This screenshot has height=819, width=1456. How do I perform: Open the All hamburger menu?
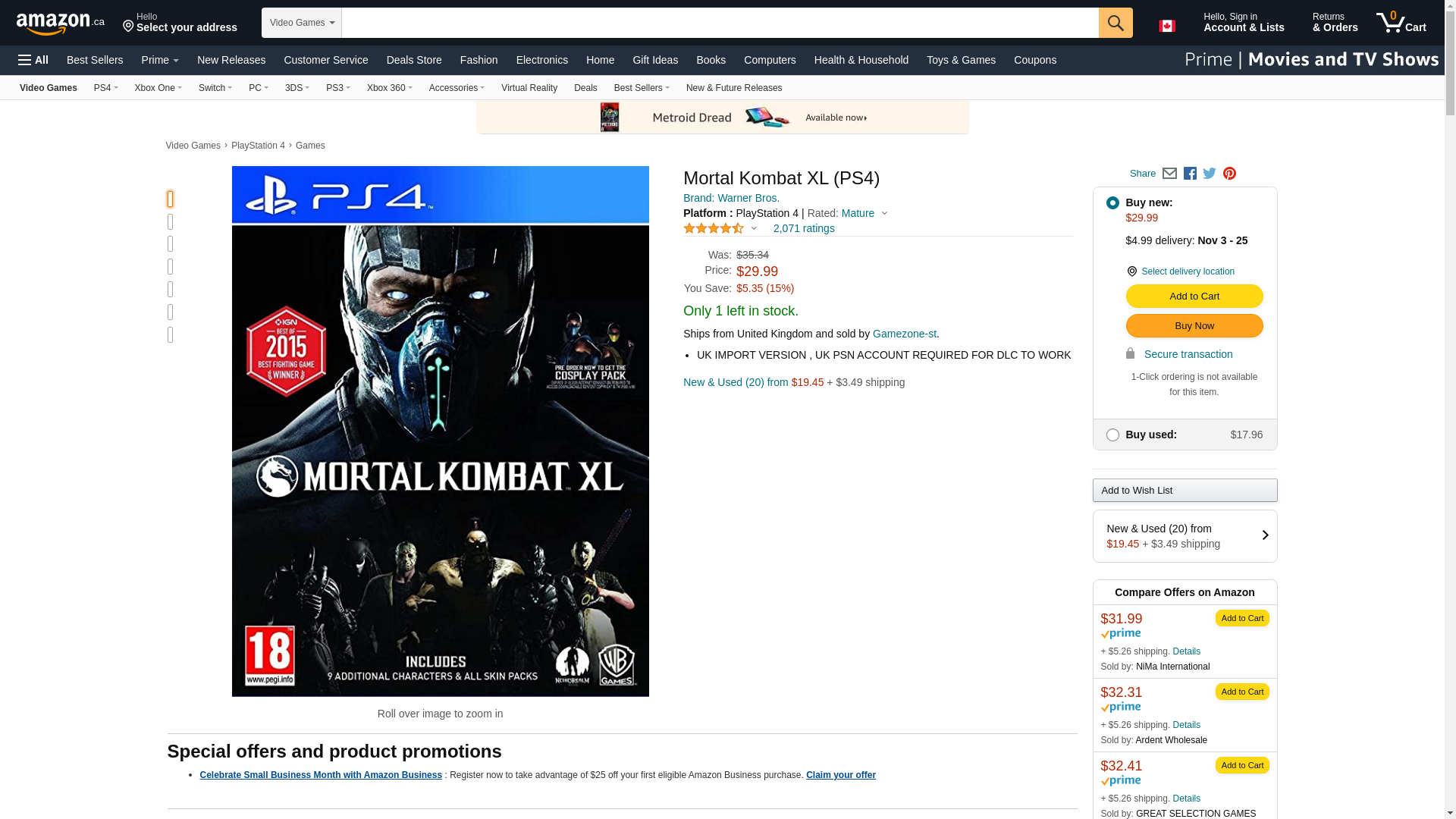tap(33, 60)
